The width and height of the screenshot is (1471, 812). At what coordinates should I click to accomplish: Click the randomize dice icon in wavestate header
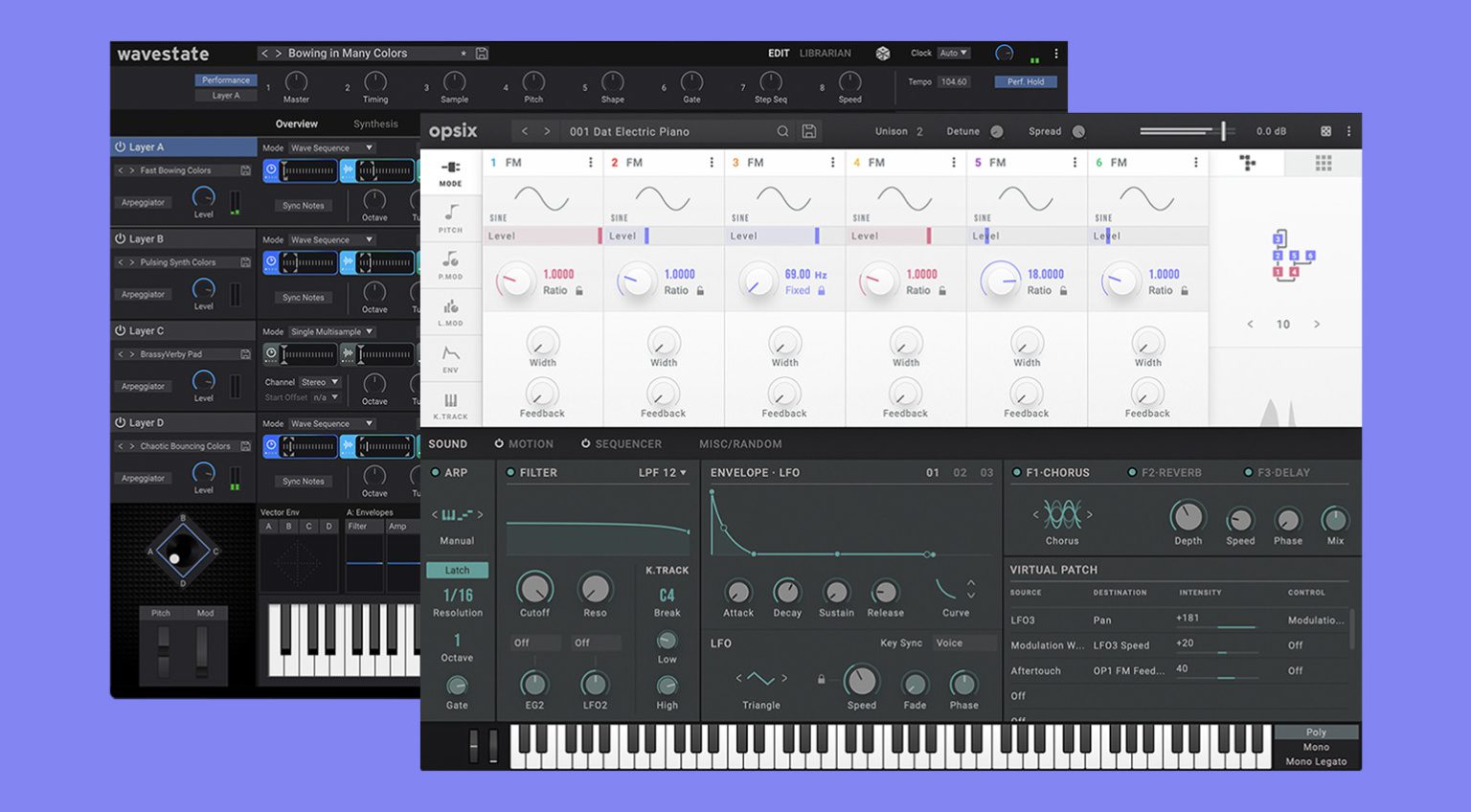[881, 53]
